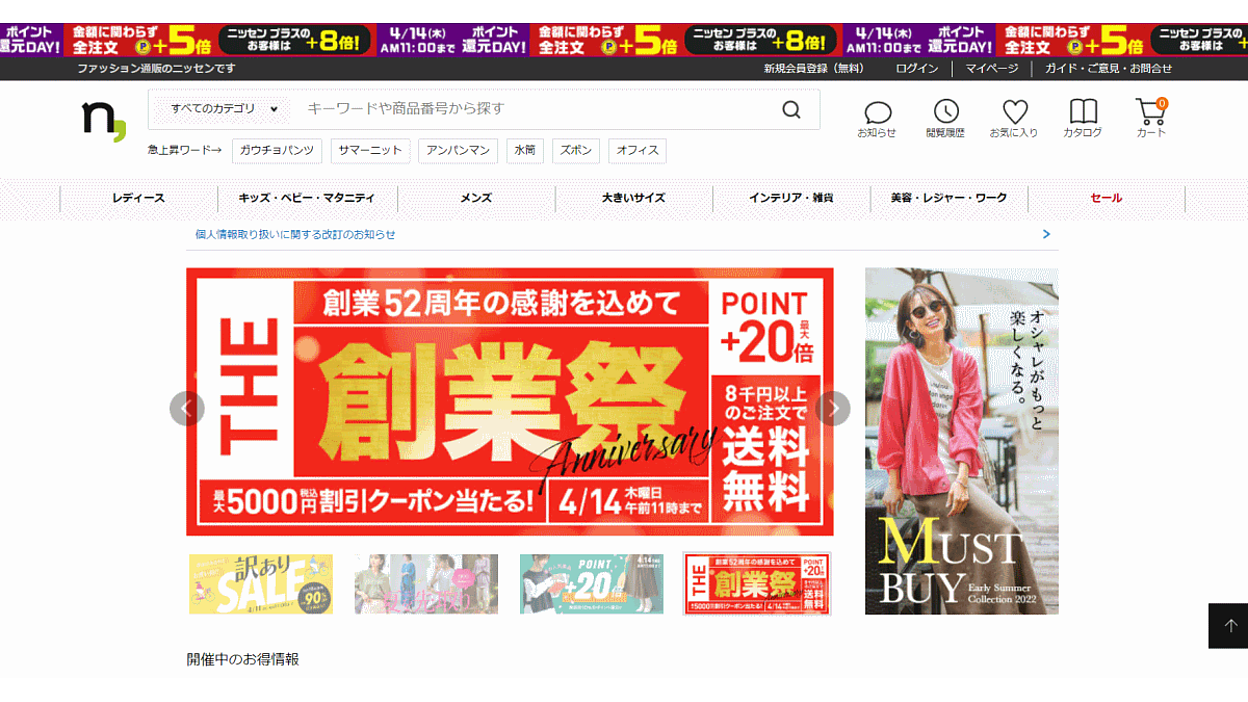Select the 訳あり SALE thumbnail
The height and width of the screenshot is (702, 1248).
(261, 584)
